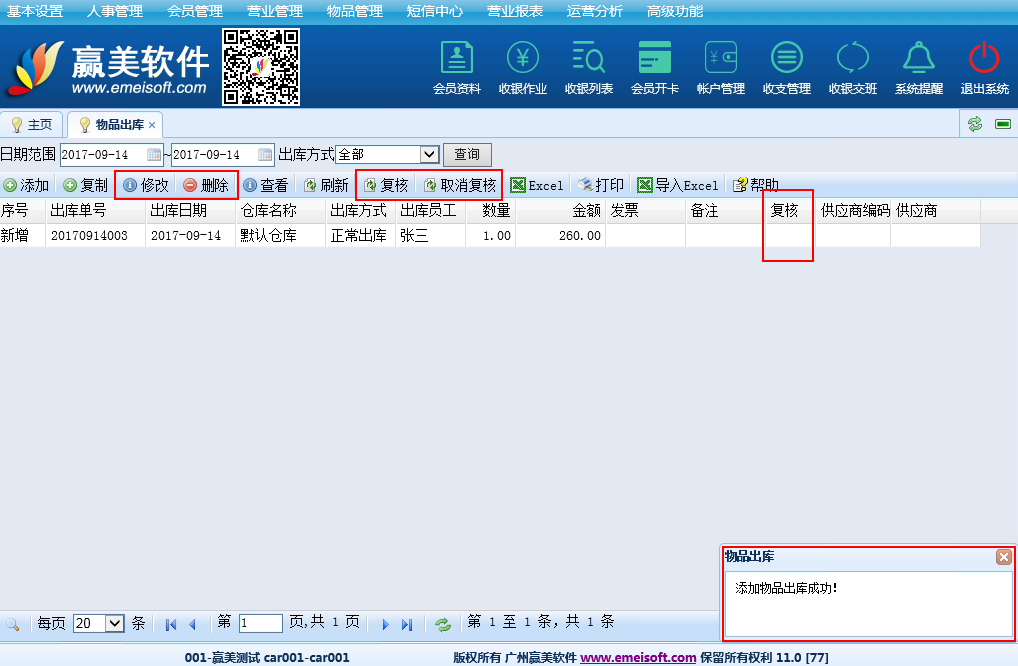Open the 帐户管理 account wallet icon
1018x666 pixels.
[721, 58]
